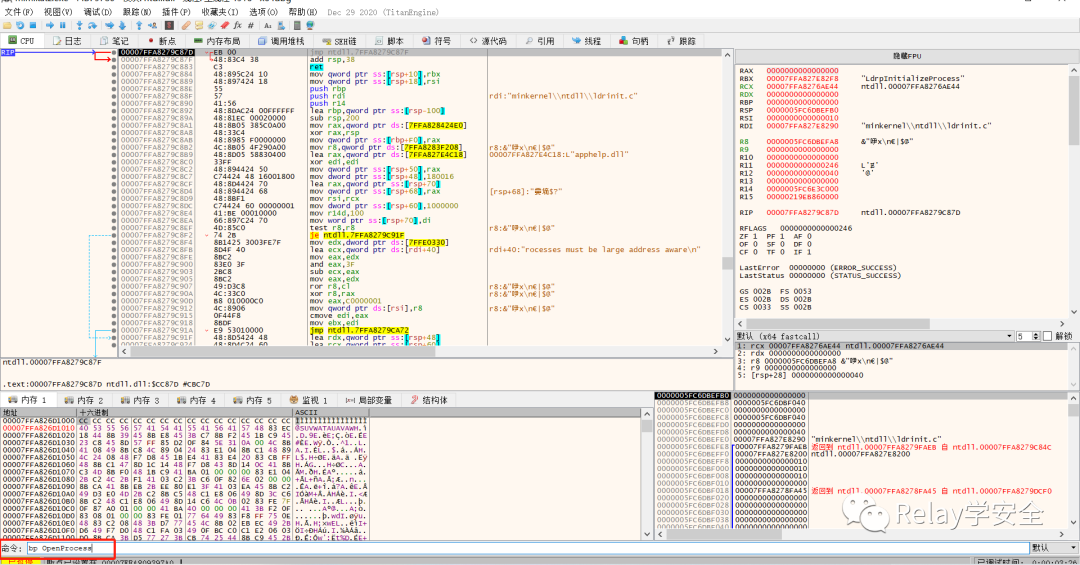Click the command input field
This screenshot has height=565, width=1080.
(x=527, y=548)
